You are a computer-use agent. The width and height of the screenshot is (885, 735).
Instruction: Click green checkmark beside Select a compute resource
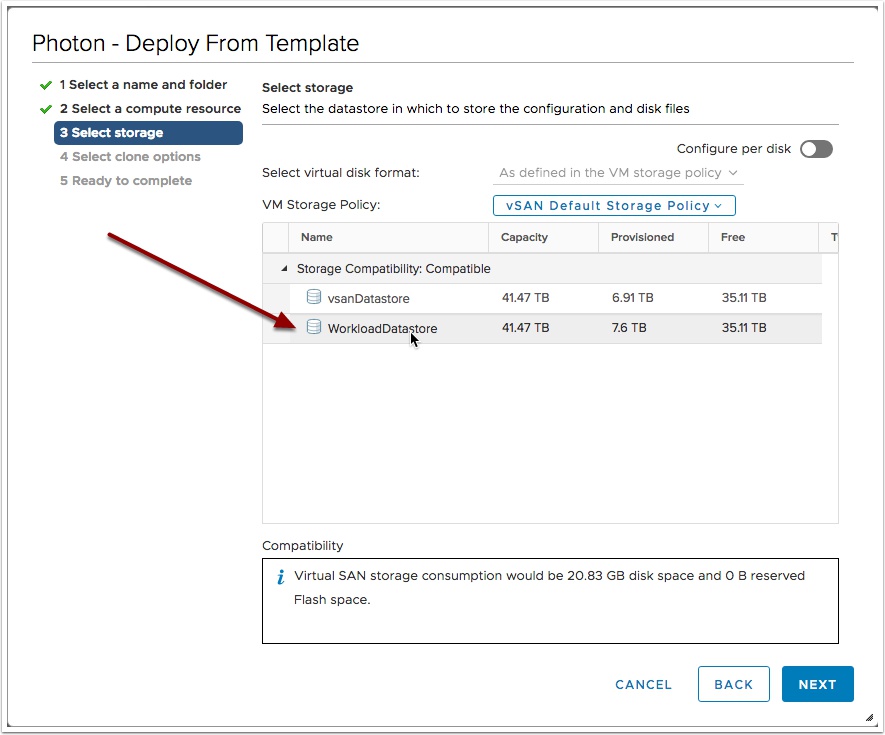46,109
